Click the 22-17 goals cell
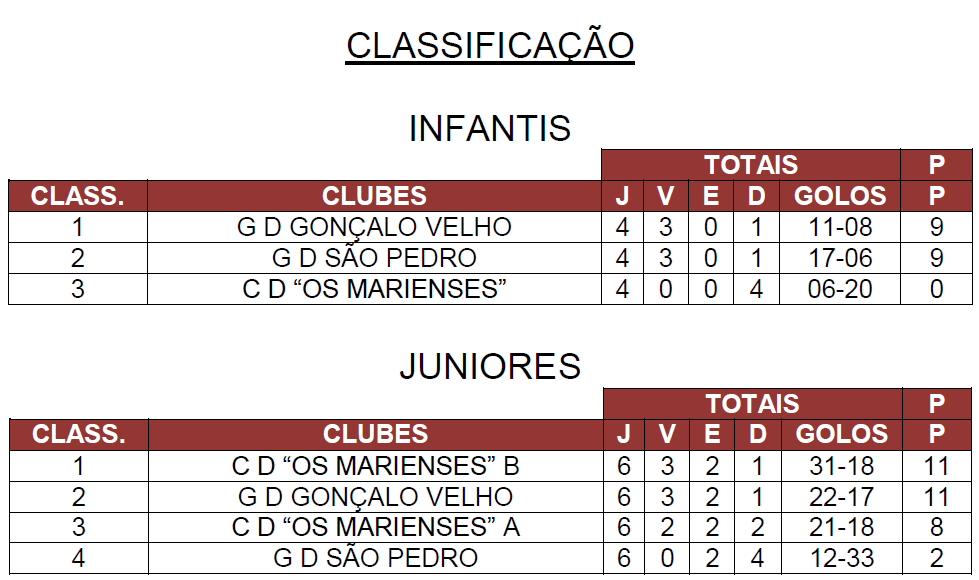Screen dimensions: 979x580 842,497
